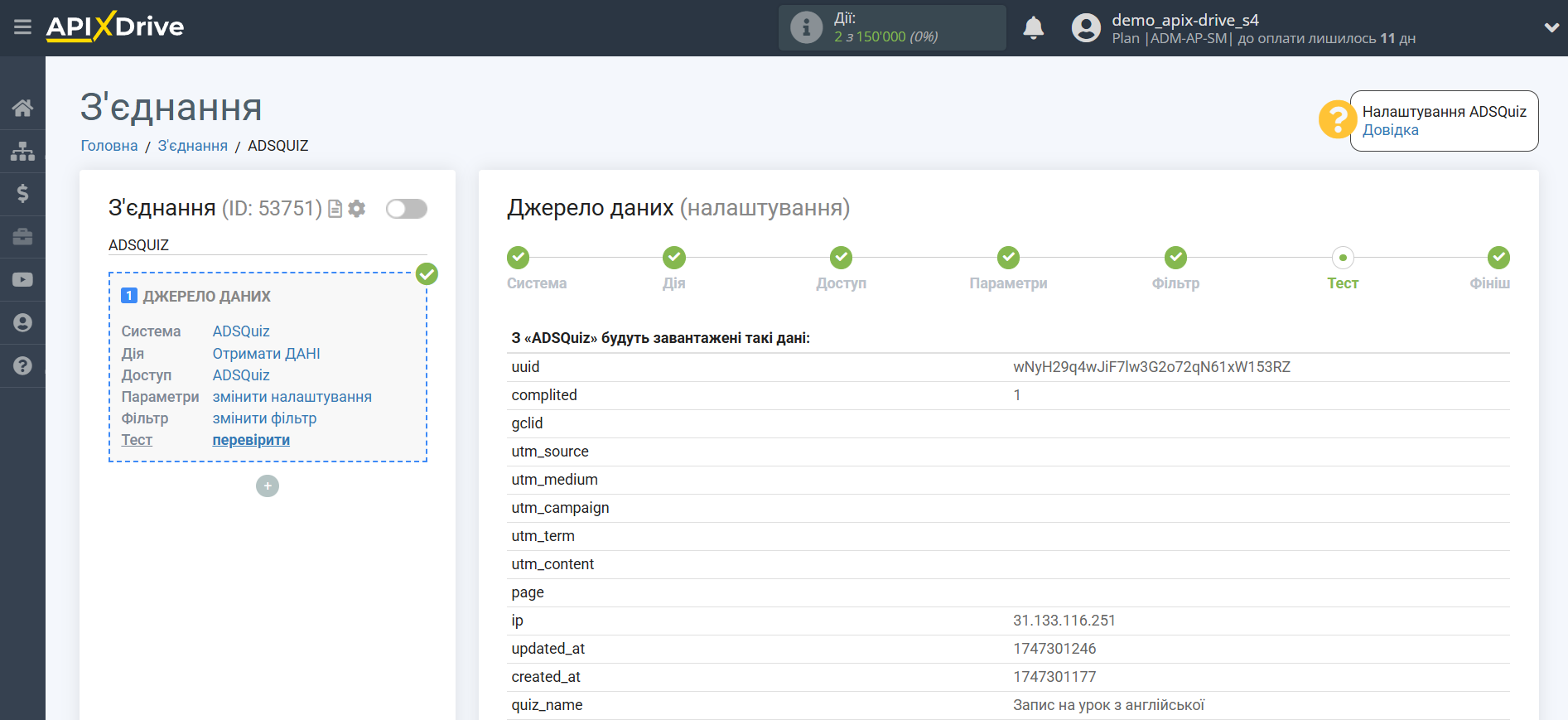Open the Довідка link
Image resolution: width=1568 pixels, height=720 pixels.
coord(1390,130)
